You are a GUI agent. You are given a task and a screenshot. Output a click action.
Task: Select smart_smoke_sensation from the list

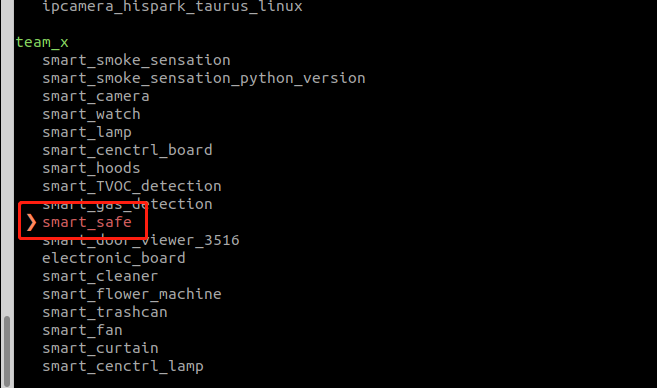tap(136, 60)
